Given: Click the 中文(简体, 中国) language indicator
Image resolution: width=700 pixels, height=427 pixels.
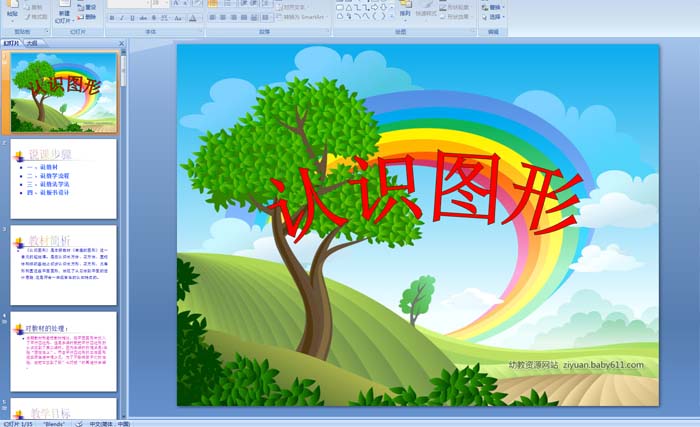Looking at the screenshot, I should pos(110,423).
